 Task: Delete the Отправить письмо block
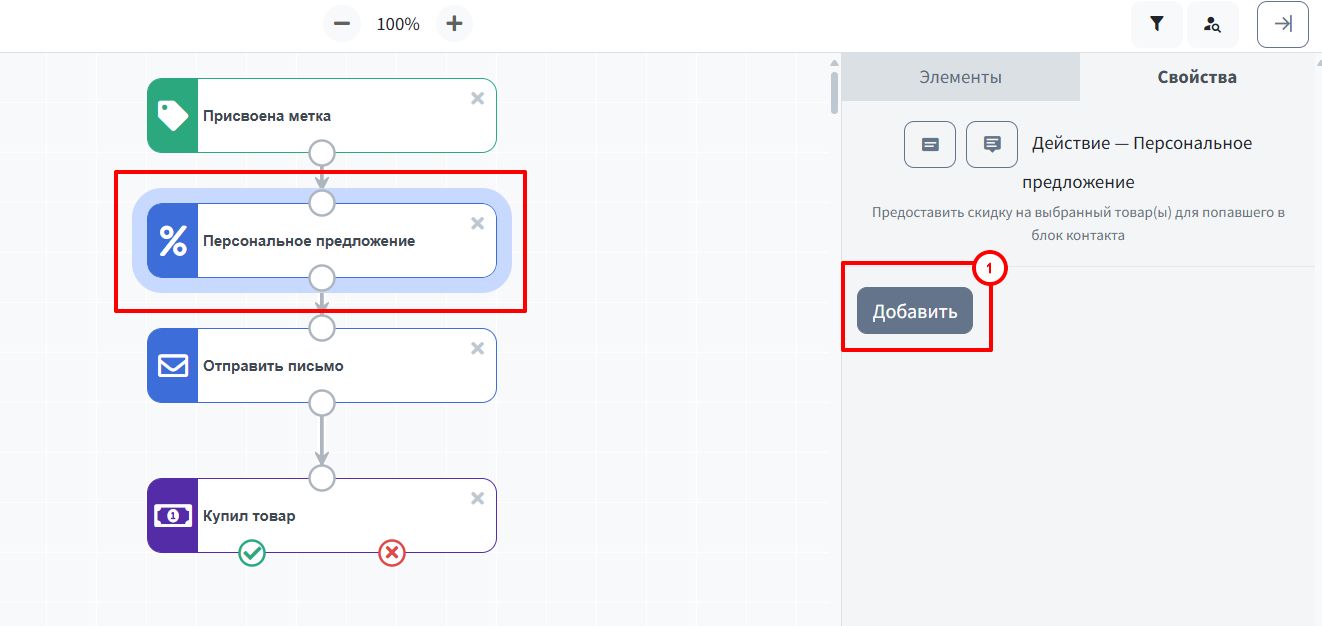click(478, 348)
